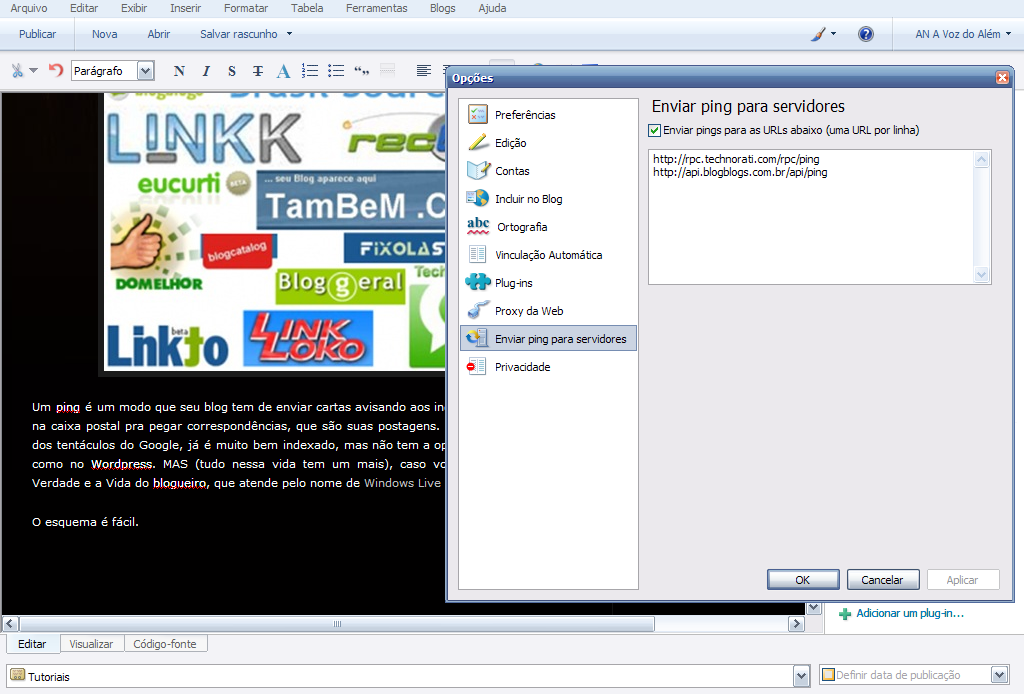
Task: Click Adicionar um plug-in link
Action: pyautogui.click(x=910, y=613)
